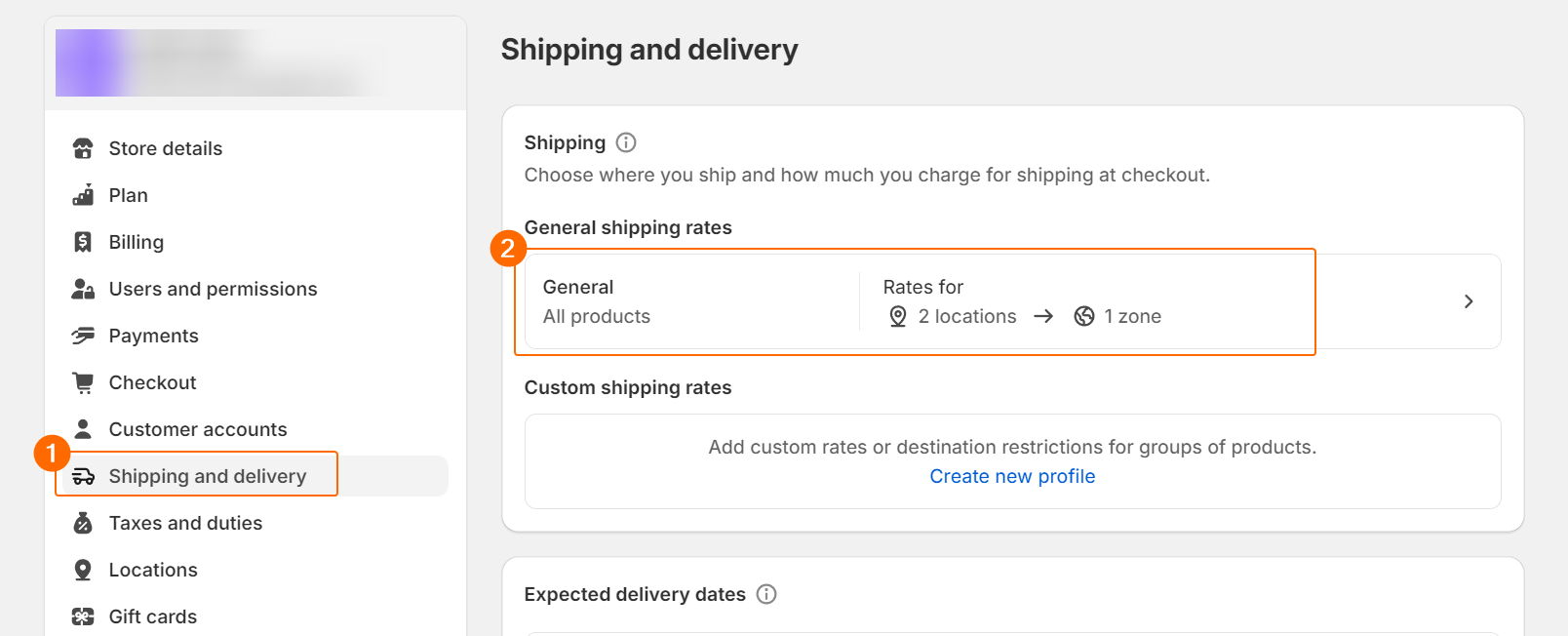The image size is (1568, 636).
Task: Click the Billing receipt icon
Action: click(x=83, y=242)
